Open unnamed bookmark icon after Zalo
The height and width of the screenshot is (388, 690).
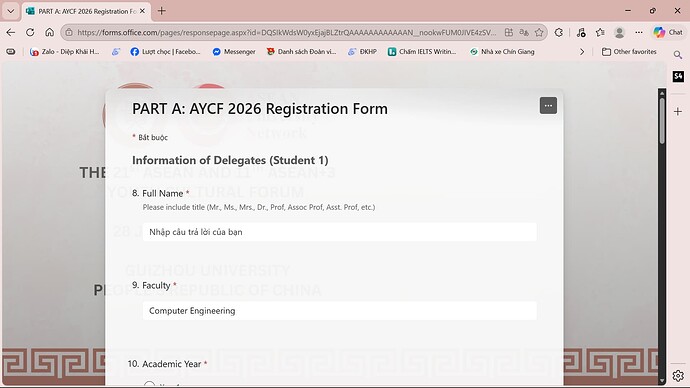(x=115, y=51)
